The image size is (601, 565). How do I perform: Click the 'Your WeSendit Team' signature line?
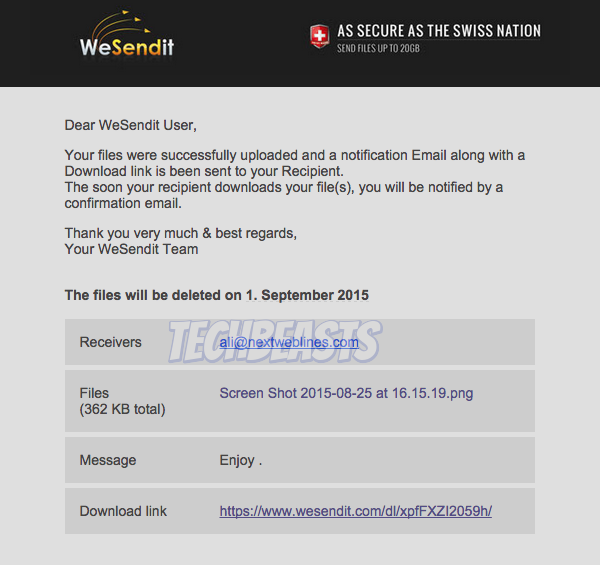[131, 249]
